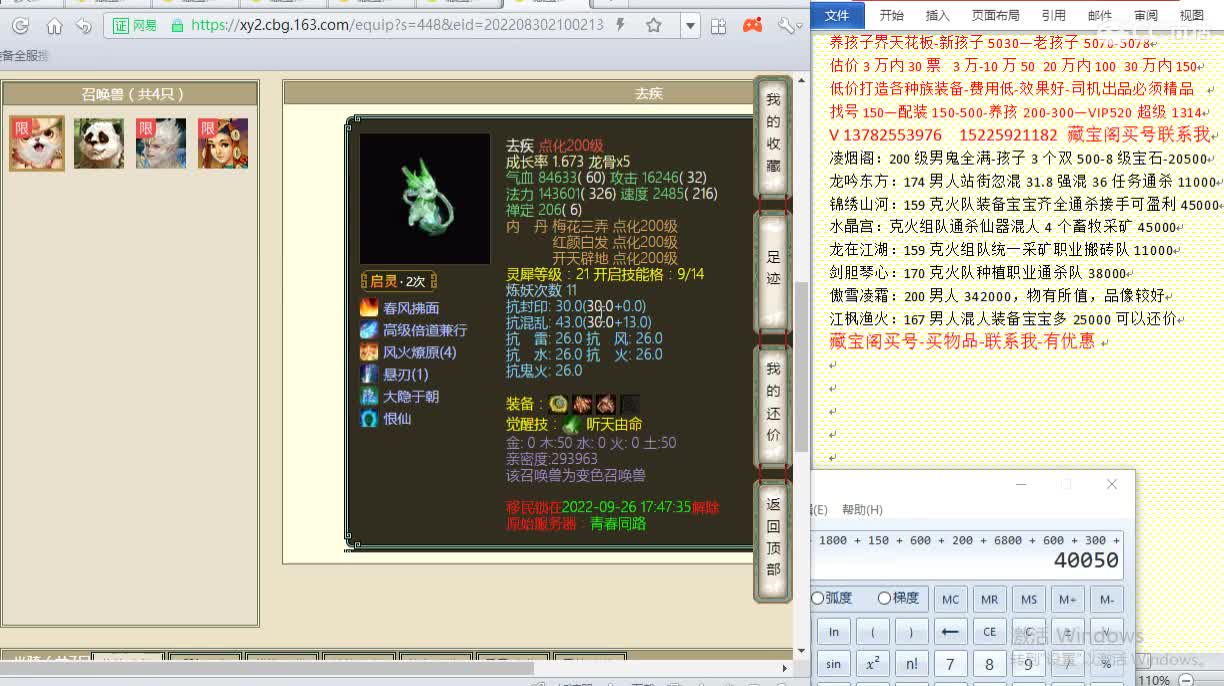Click the calculator result display 40050
This screenshot has width=1224, height=686.
(x=1086, y=561)
